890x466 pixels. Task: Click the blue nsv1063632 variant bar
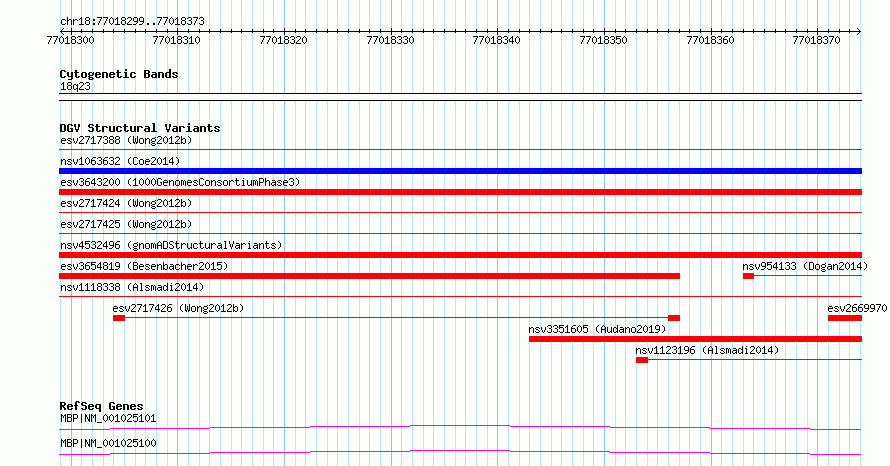pos(460,171)
